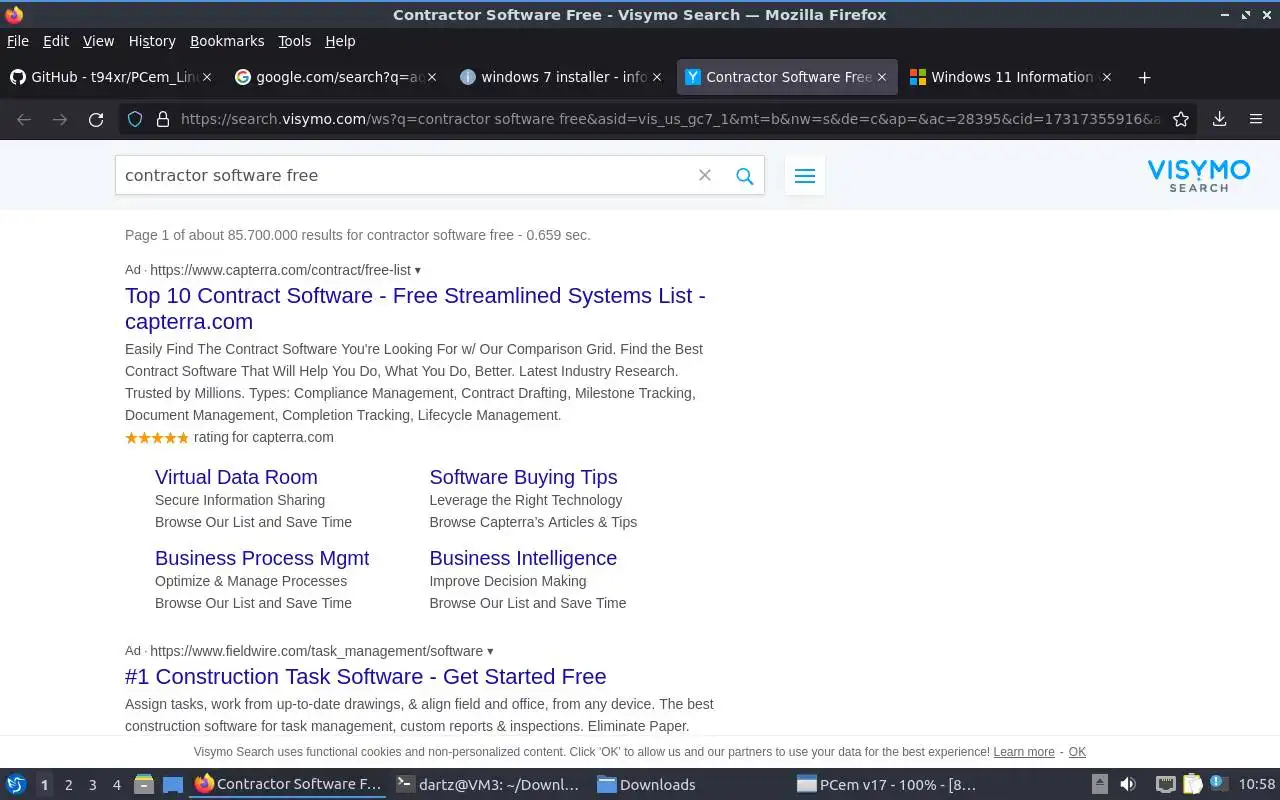Open the View menu
The width and height of the screenshot is (1280, 800).
(98, 41)
